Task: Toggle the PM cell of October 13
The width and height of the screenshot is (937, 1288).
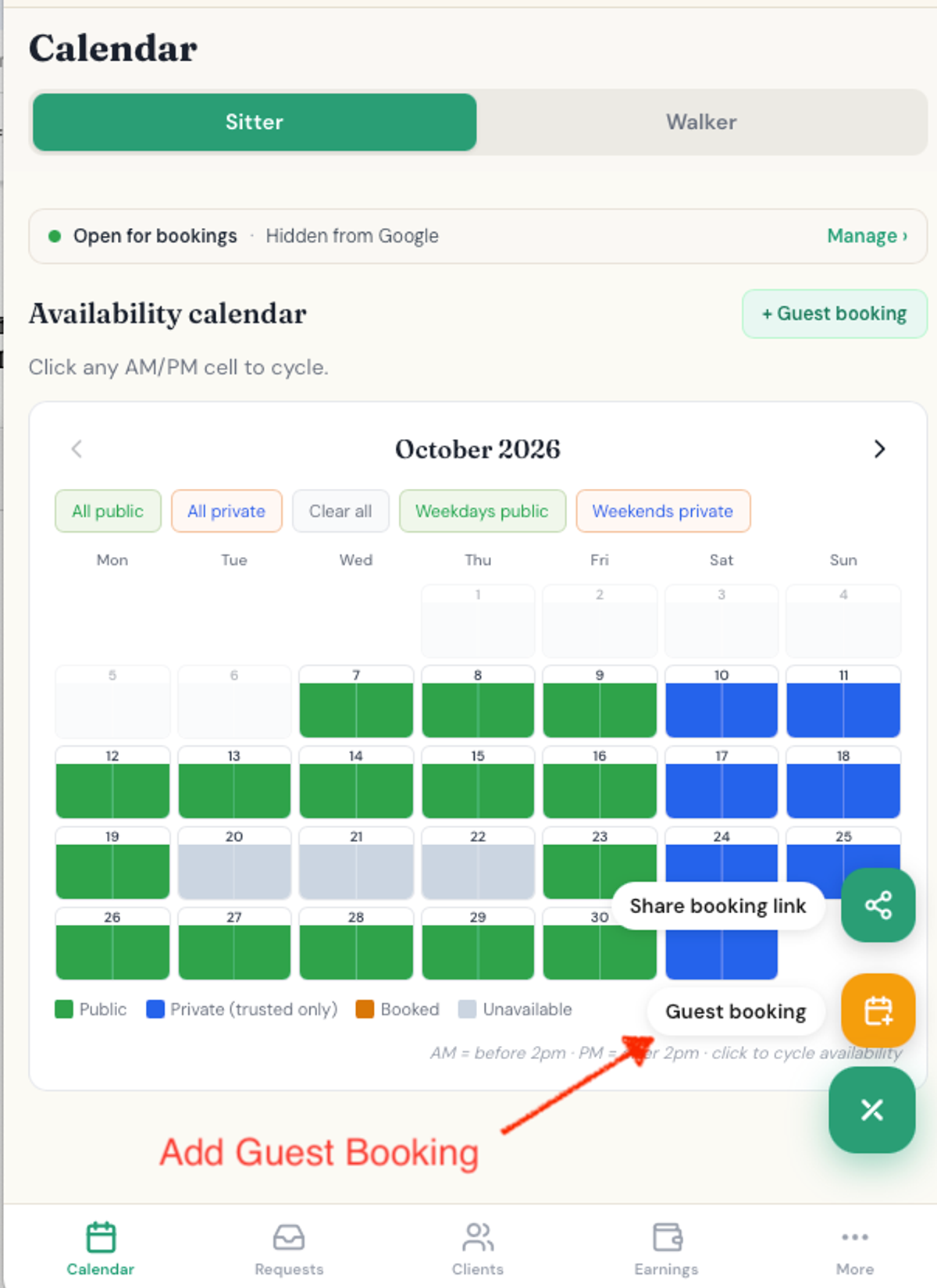Action: click(x=262, y=790)
